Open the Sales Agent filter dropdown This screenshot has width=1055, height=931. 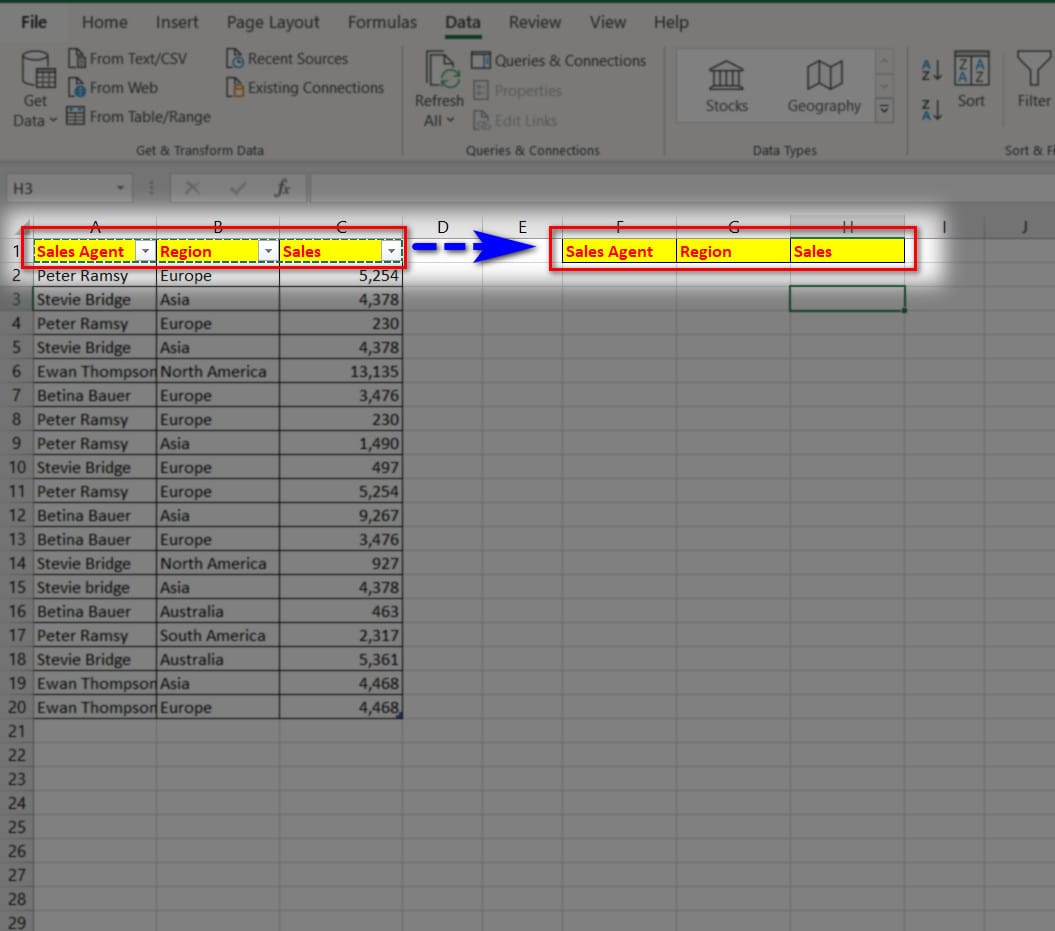click(x=146, y=252)
